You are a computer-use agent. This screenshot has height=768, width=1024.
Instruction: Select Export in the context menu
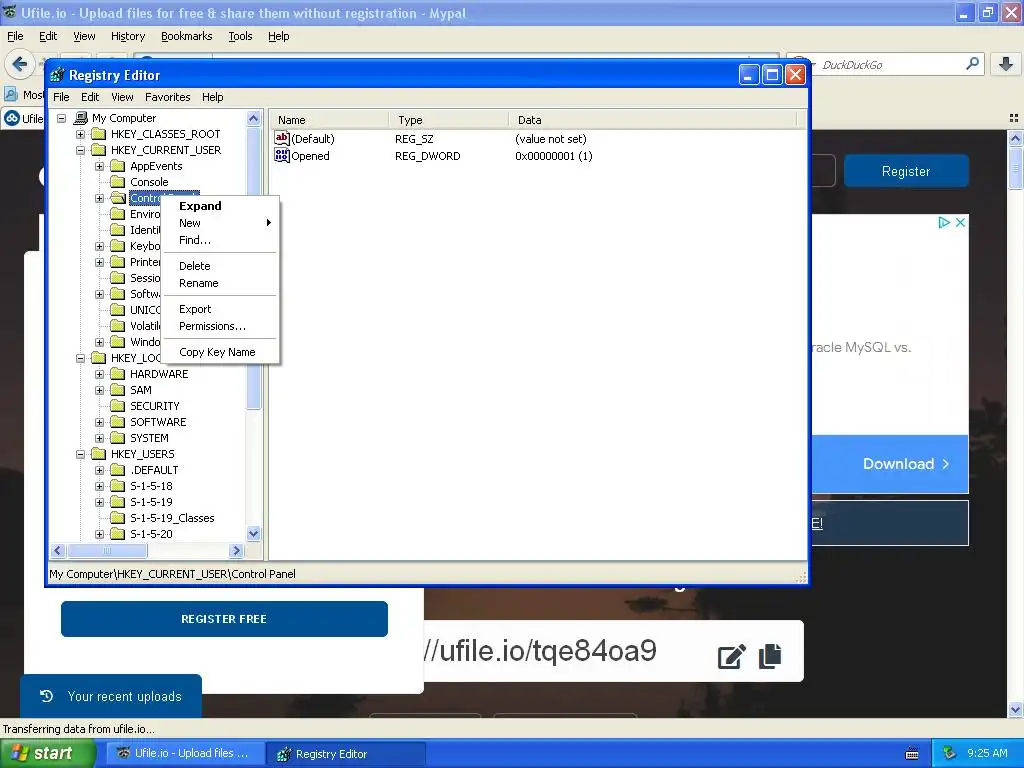[220, 309]
